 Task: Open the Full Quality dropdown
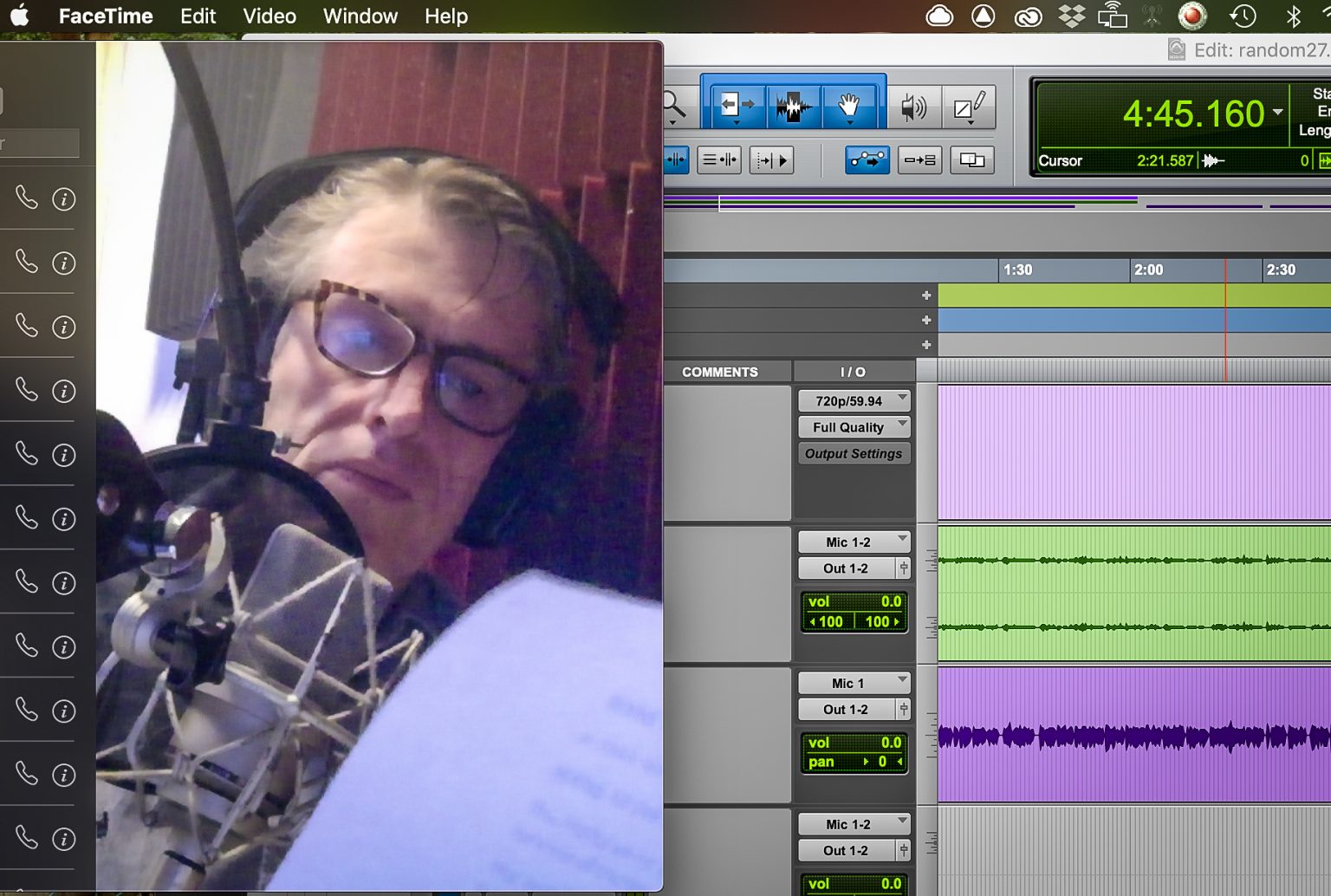click(x=854, y=427)
